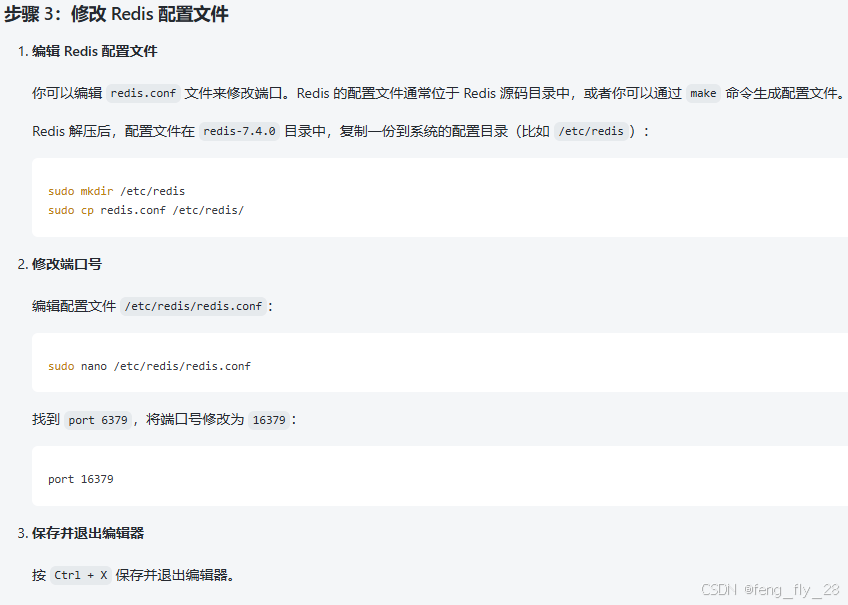
Task: Click the code line "sudo mkdir /etc/redis"
Action: (x=116, y=191)
